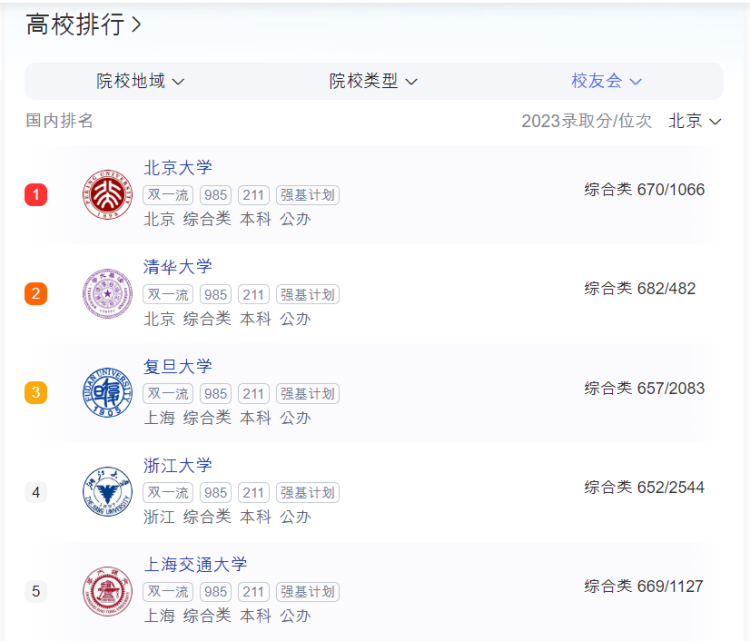
Task: Open the 高校排行 heading link
Action: 84,24
